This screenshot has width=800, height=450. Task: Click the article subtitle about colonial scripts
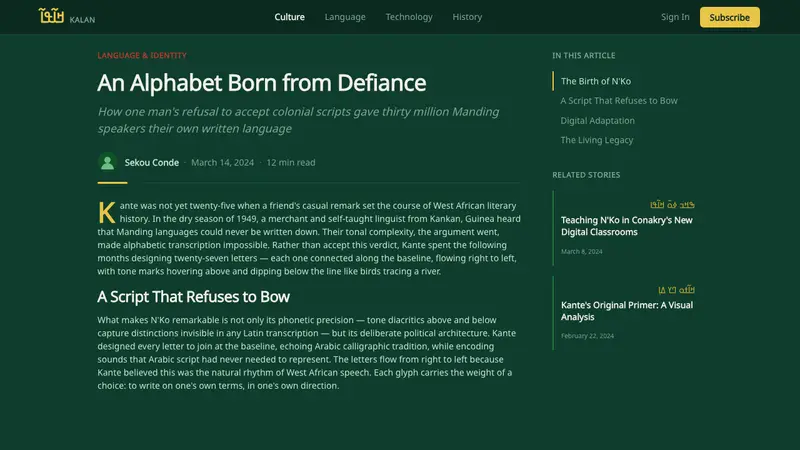point(298,120)
